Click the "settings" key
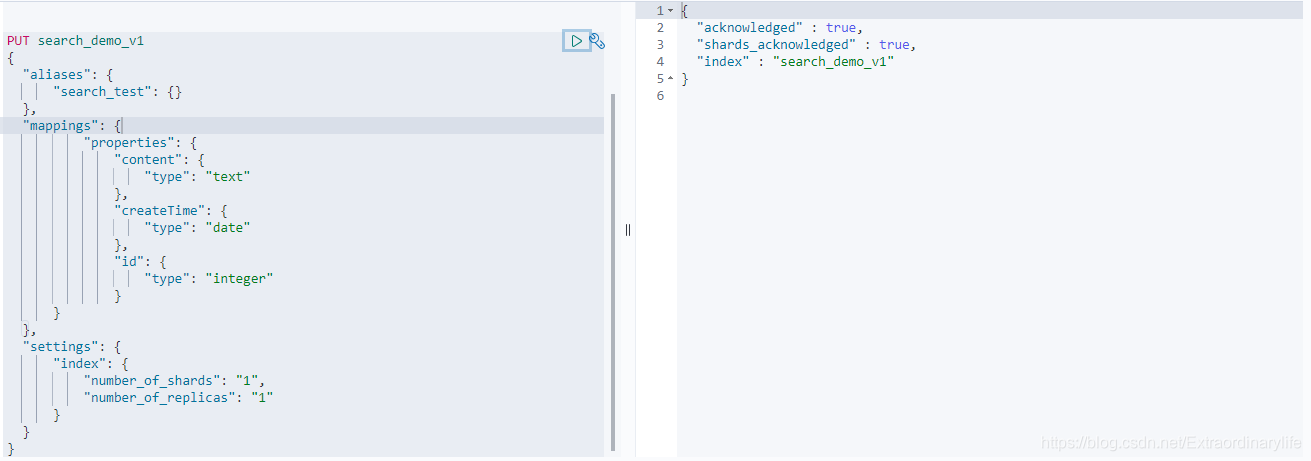This screenshot has height=461, width=1311. 60,347
